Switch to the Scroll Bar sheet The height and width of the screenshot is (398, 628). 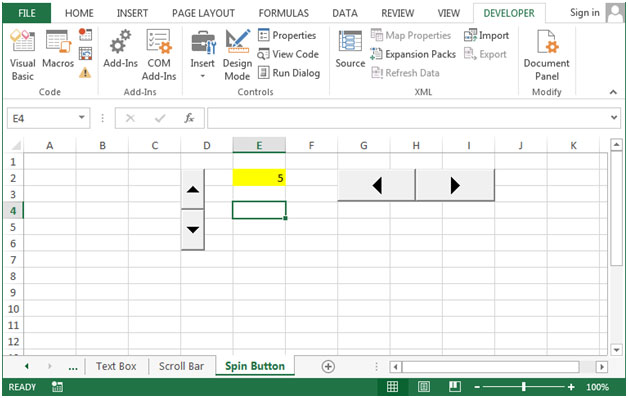tap(181, 366)
